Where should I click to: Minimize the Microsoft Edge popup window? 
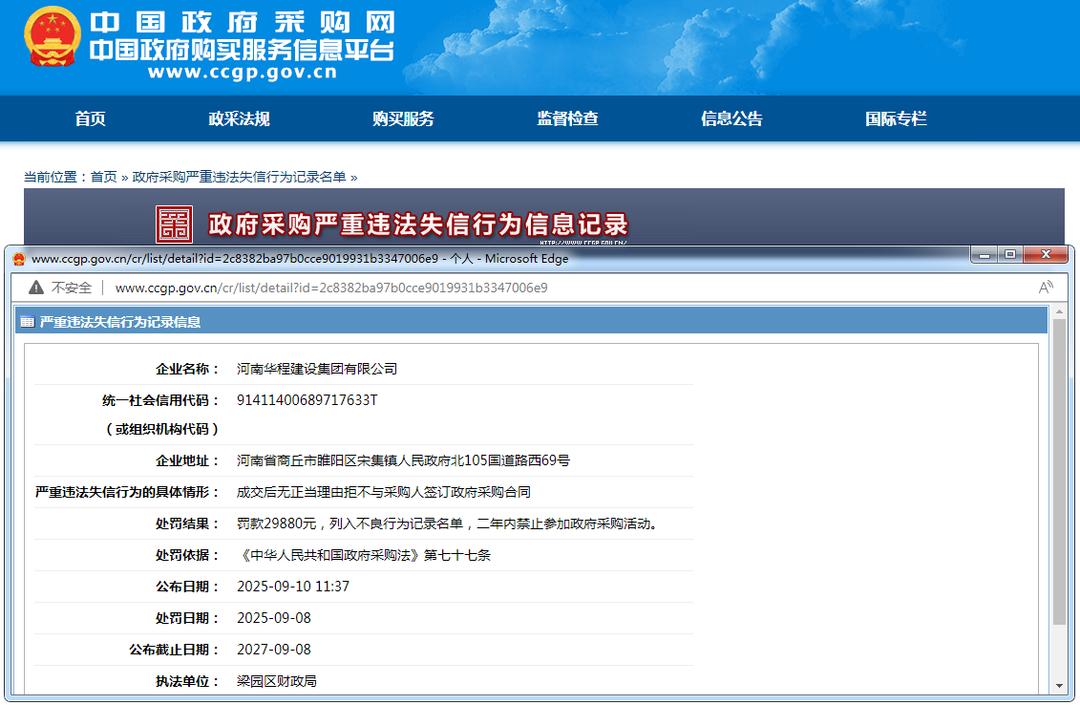983,255
